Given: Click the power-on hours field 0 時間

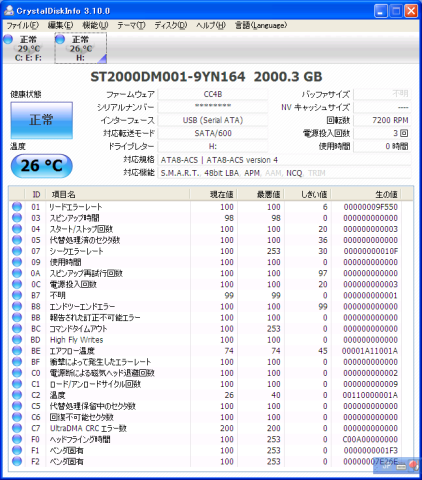Looking at the screenshot, I should (382, 146).
